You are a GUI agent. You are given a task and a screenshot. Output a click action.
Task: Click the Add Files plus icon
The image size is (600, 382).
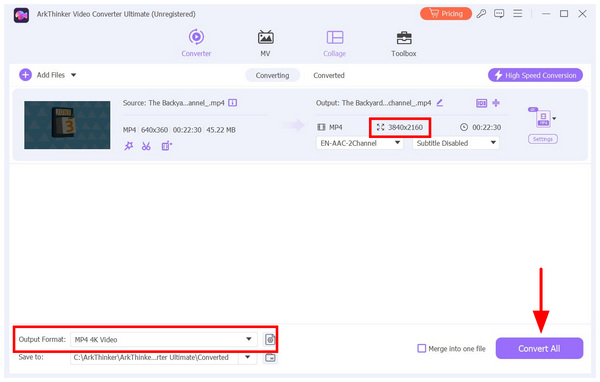[25, 75]
